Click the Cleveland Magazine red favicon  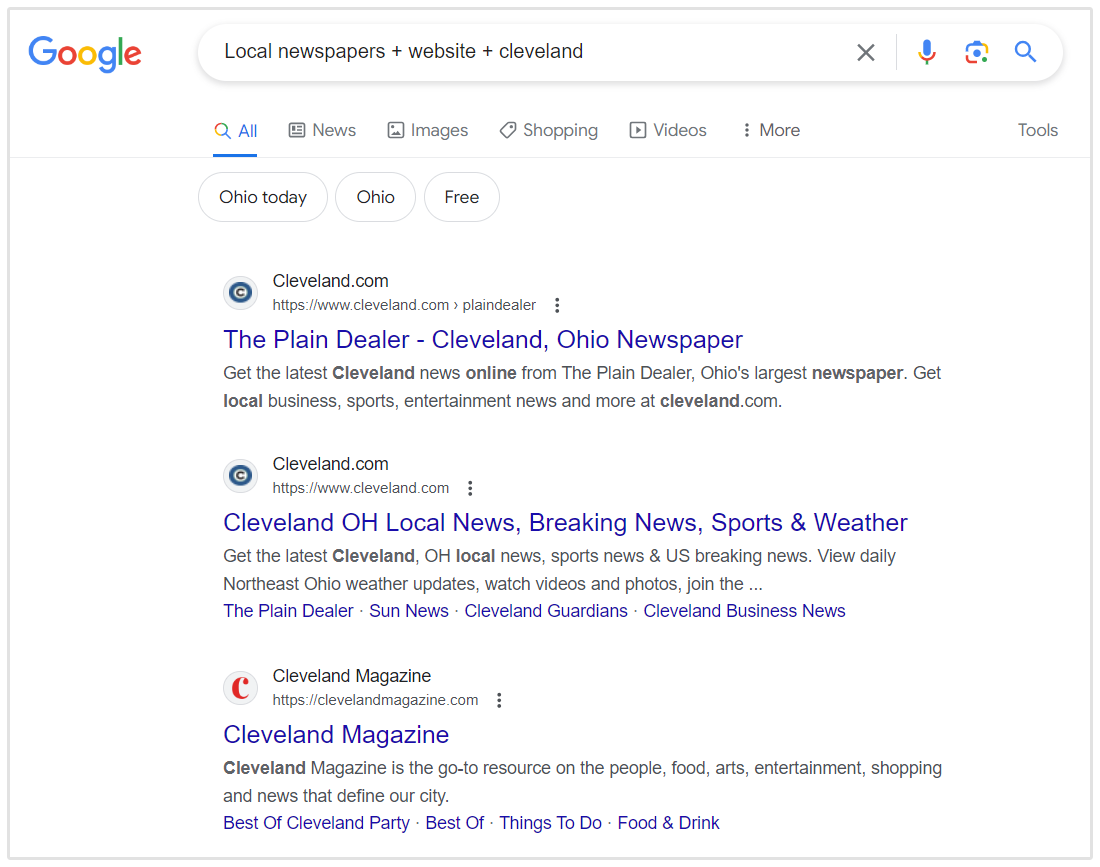(x=240, y=688)
